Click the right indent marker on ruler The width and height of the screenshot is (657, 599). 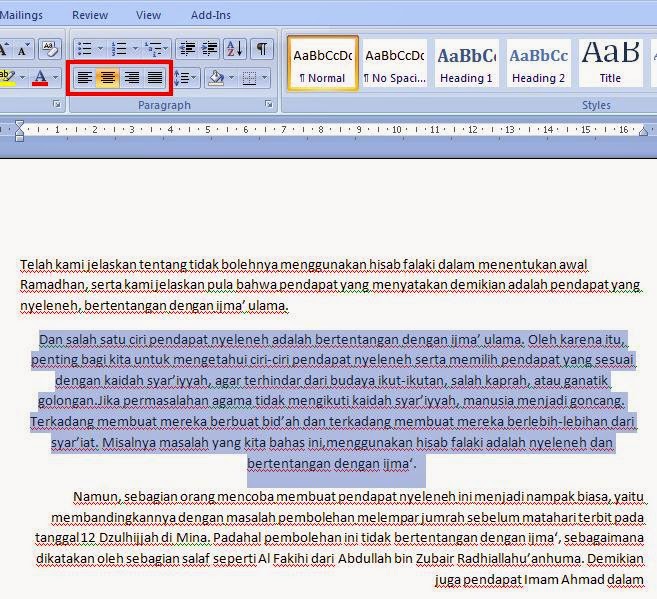click(x=644, y=131)
